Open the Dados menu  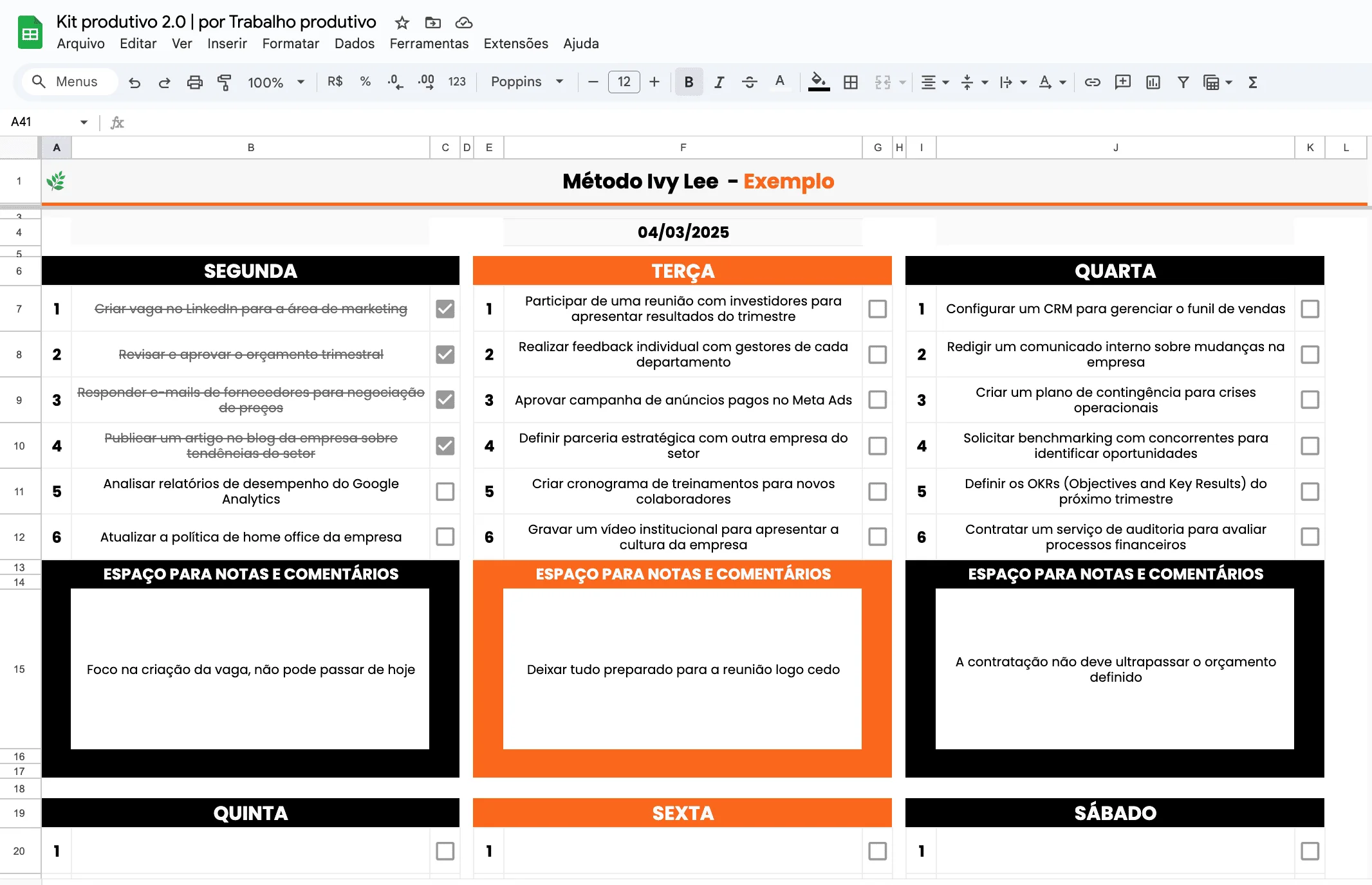coord(354,44)
